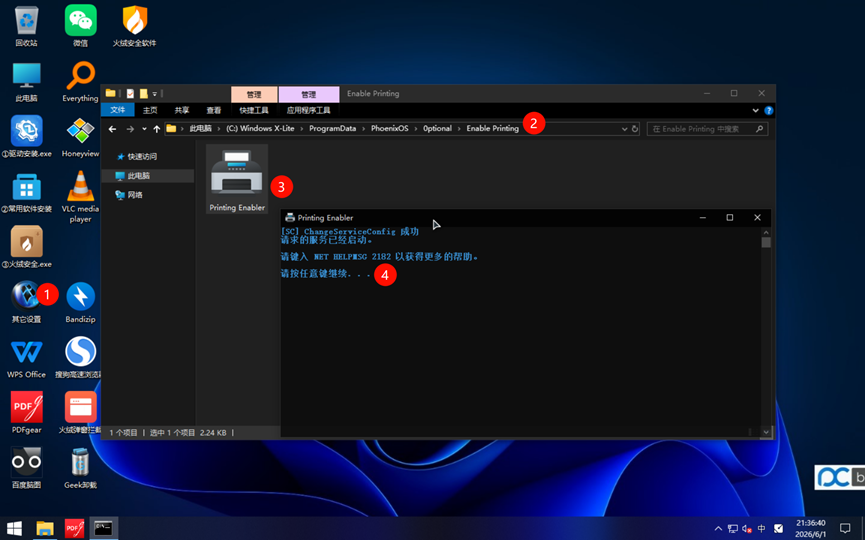The width and height of the screenshot is (865, 540).
Task: Minimize the Printing Enabler console window
Action: (703, 218)
